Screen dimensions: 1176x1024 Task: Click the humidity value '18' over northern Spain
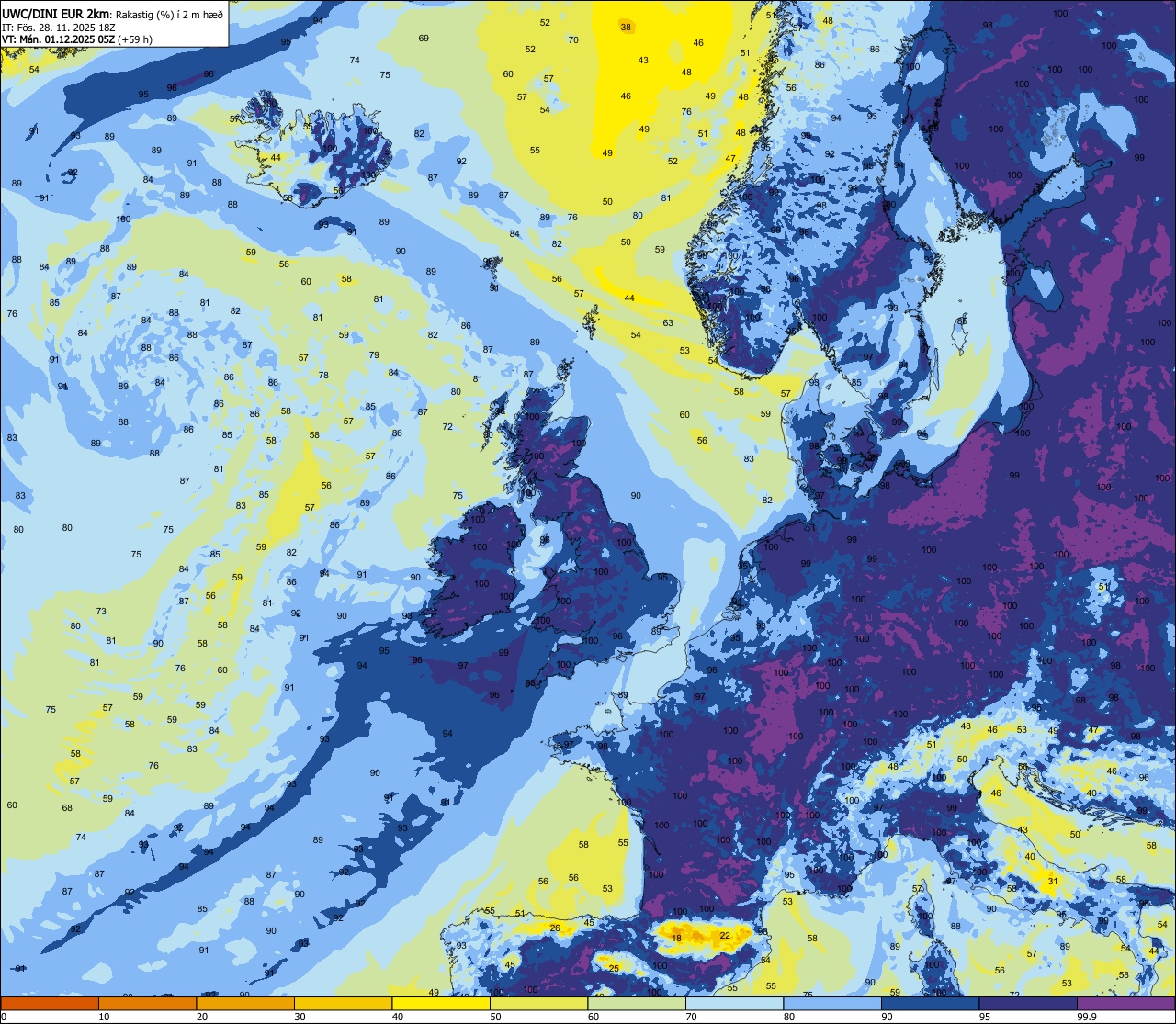(676, 938)
